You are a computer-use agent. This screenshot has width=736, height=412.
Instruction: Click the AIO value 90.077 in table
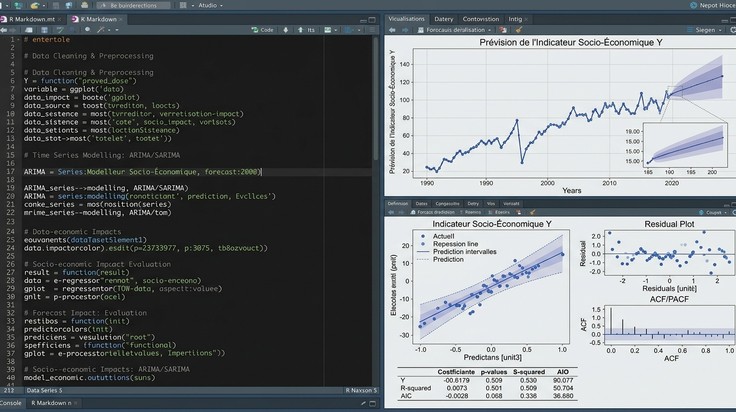pos(563,381)
